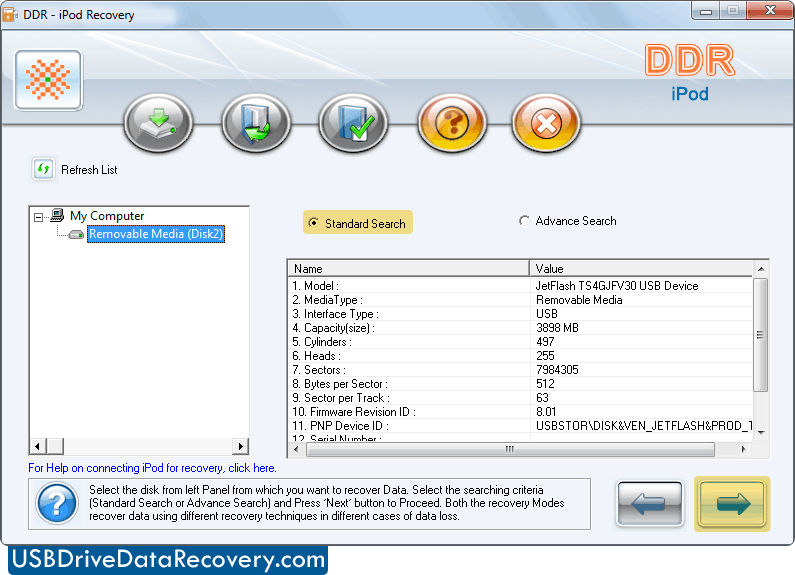Click the tree panel horizontal scrollbar thumb

click(x=55, y=446)
